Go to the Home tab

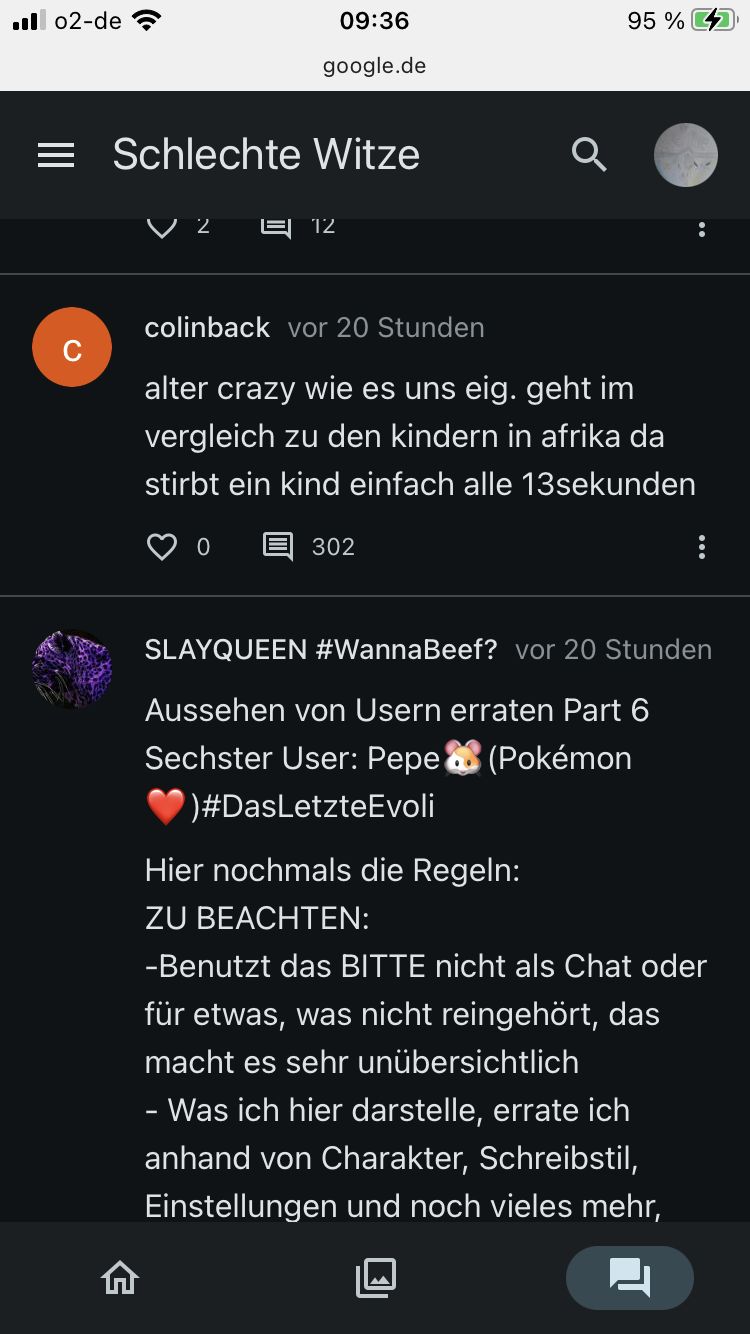[120, 1277]
